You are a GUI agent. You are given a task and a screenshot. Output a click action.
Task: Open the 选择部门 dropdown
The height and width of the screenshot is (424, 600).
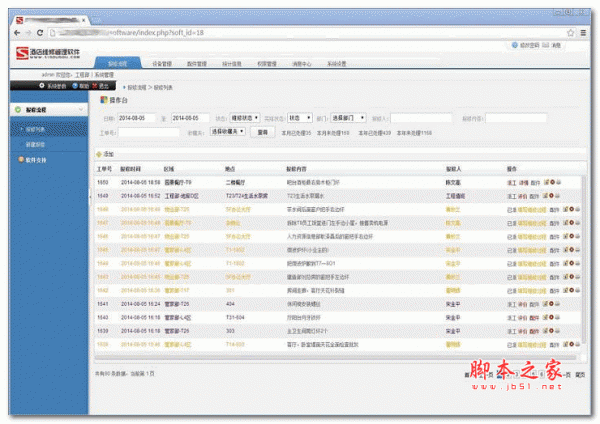coord(348,118)
